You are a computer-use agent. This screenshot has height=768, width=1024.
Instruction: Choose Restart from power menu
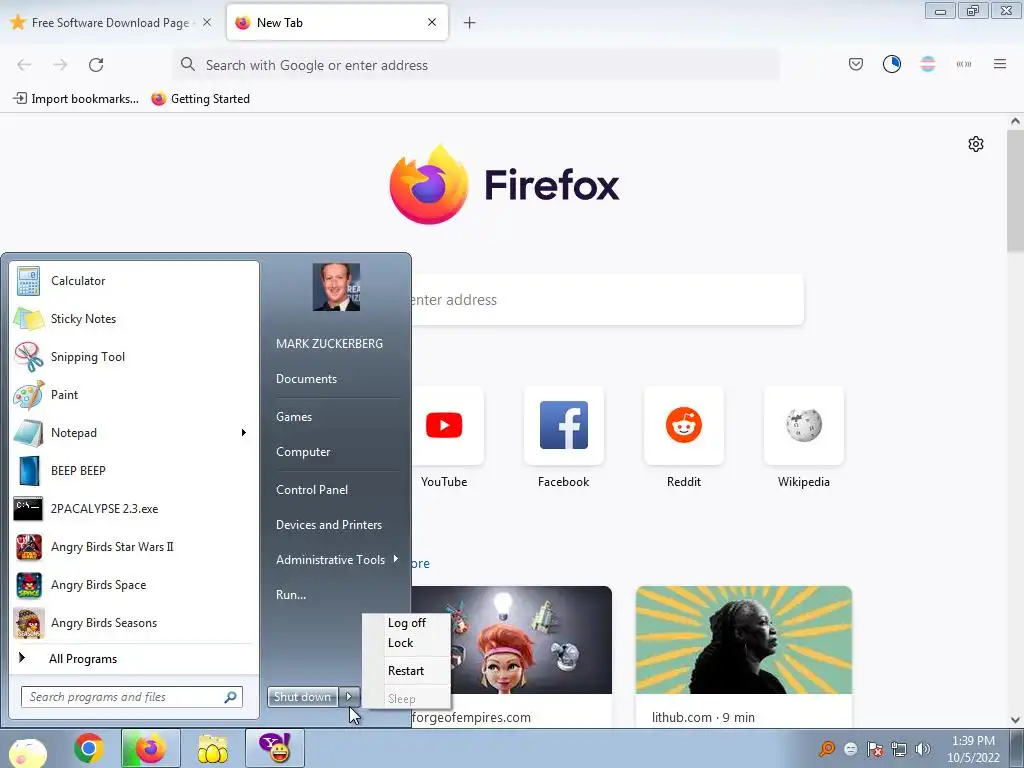[406, 671]
